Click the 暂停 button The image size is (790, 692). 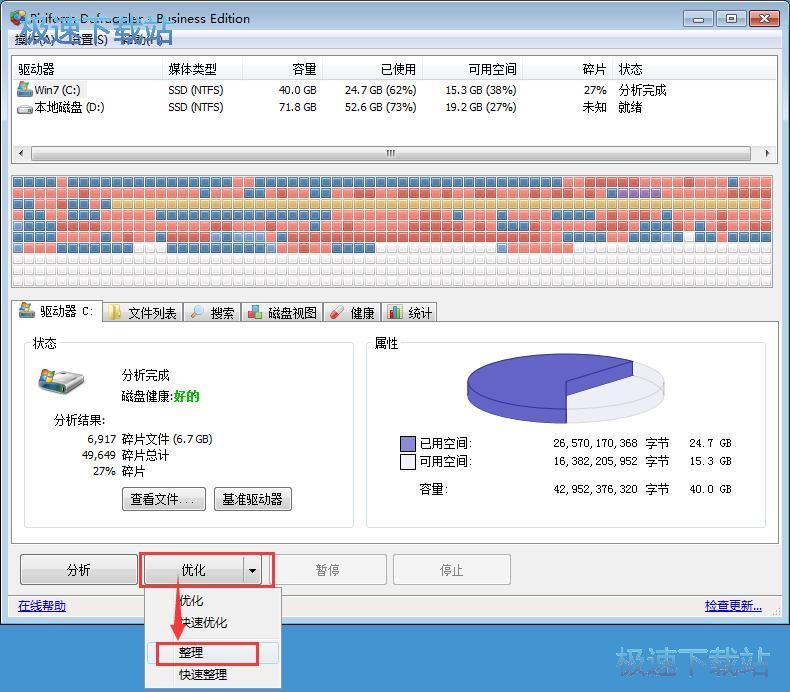tap(327, 570)
